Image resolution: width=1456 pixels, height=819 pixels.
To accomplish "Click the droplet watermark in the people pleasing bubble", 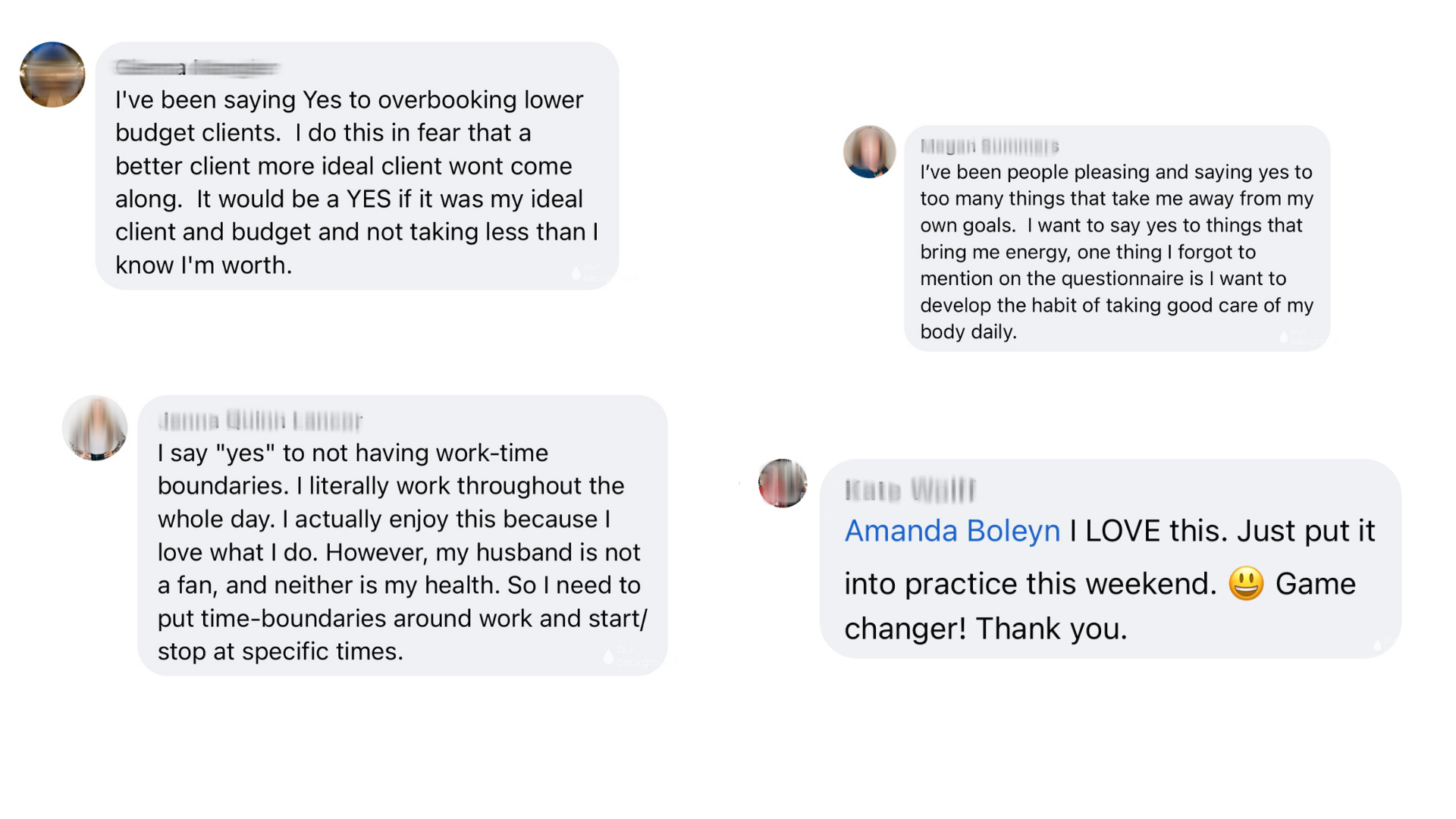I will pos(1284,336).
